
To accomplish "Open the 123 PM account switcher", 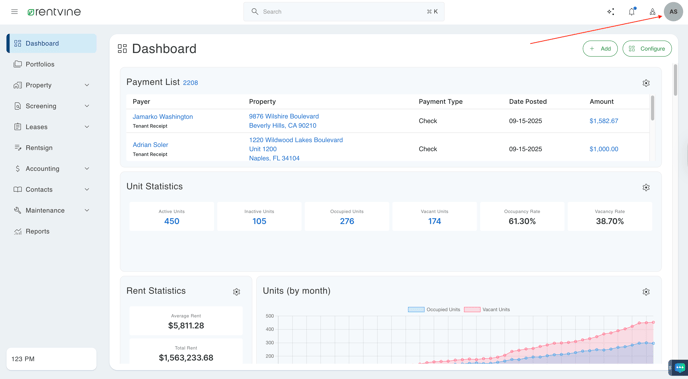I will point(51,359).
